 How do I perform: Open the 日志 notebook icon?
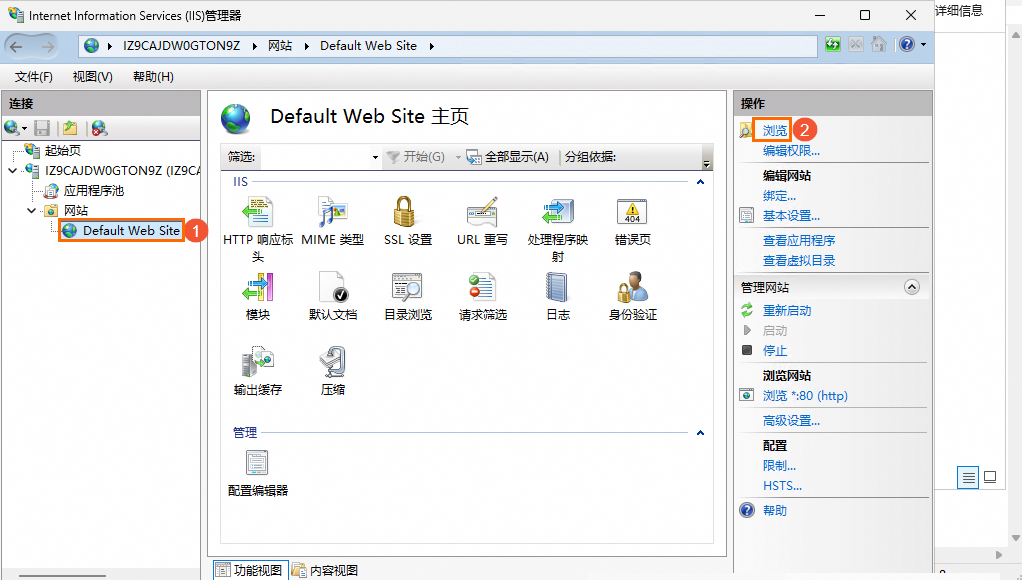coord(557,287)
